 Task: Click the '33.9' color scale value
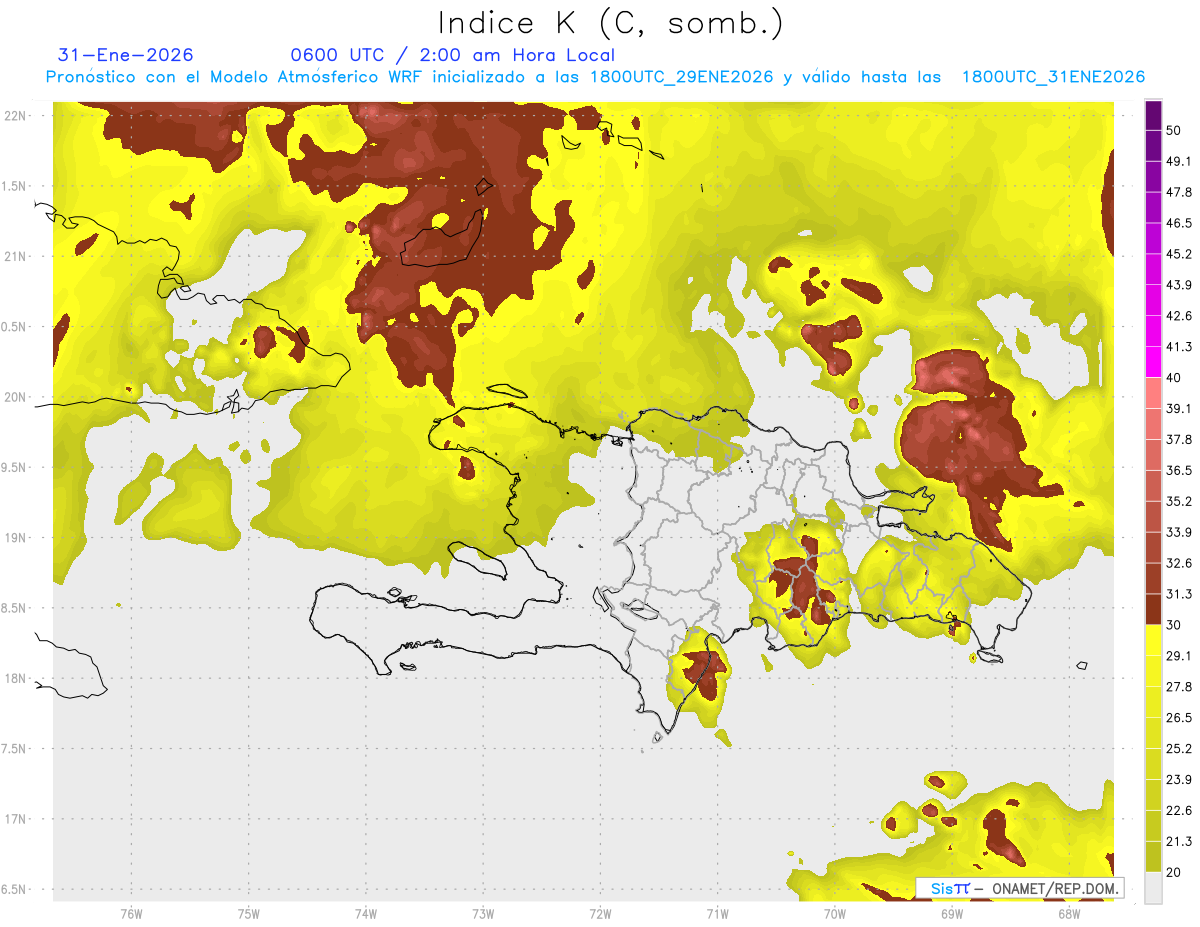tap(1179, 532)
